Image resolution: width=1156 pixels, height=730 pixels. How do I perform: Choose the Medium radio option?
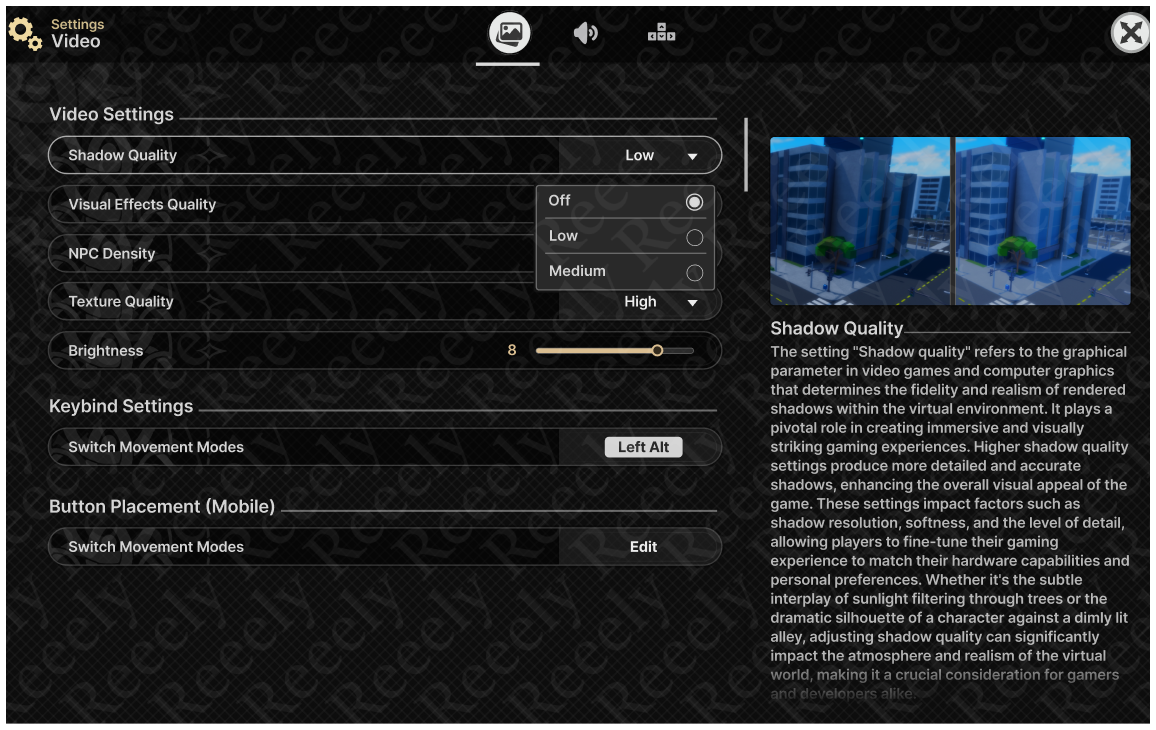click(694, 273)
